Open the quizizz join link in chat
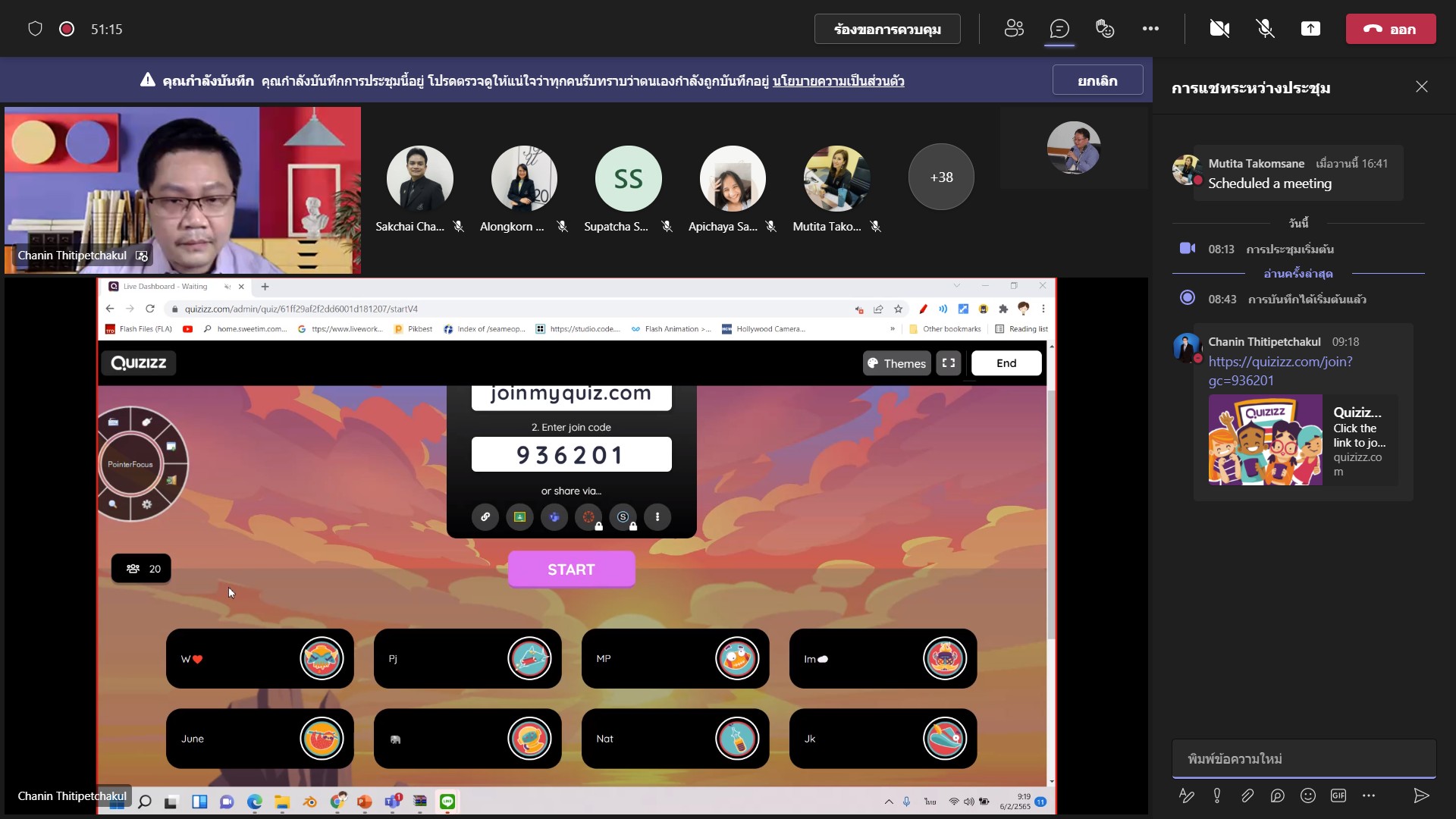This screenshot has width=1456, height=819. tap(1280, 371)
